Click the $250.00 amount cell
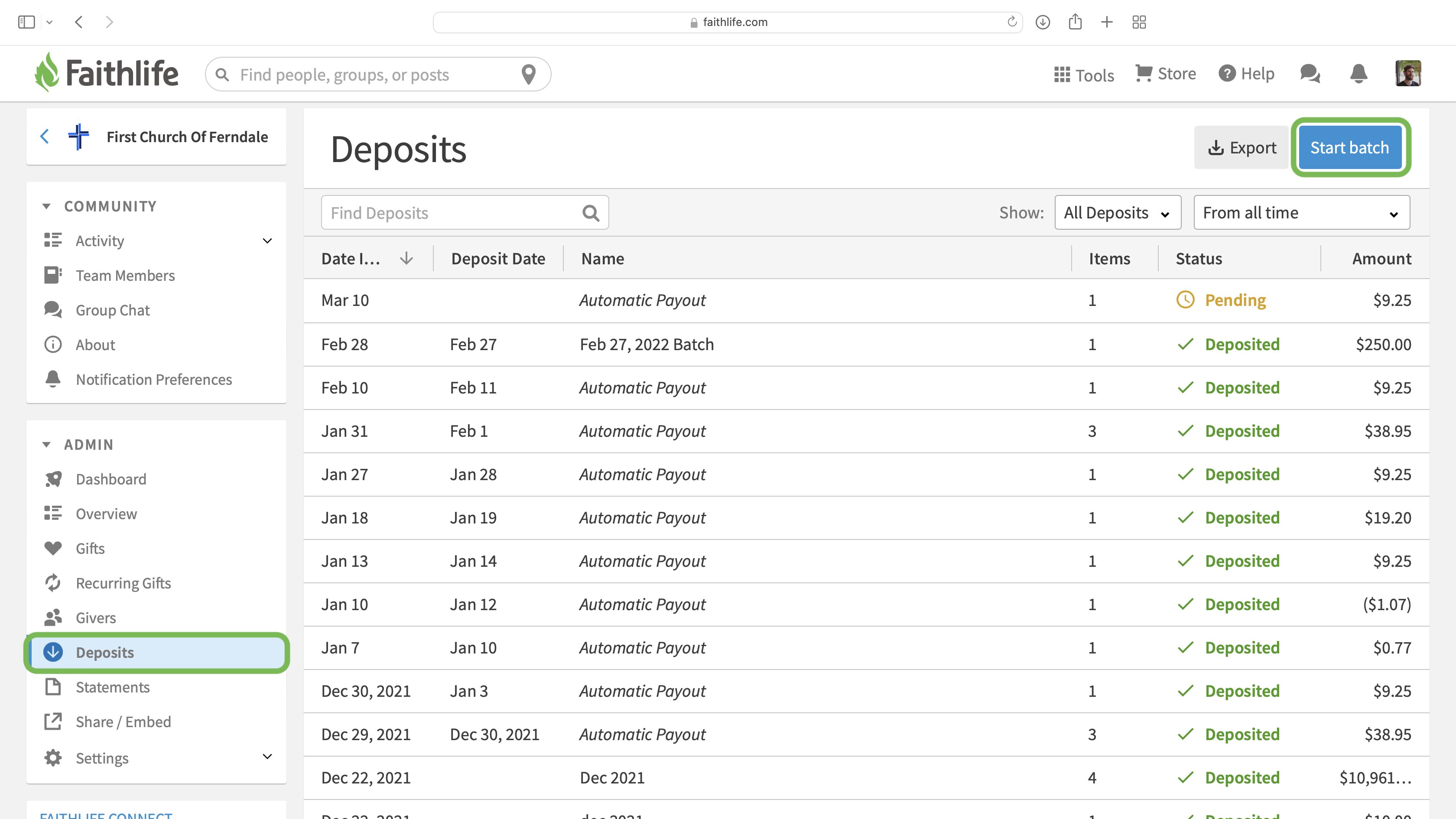 click(x=1383, y=344)
